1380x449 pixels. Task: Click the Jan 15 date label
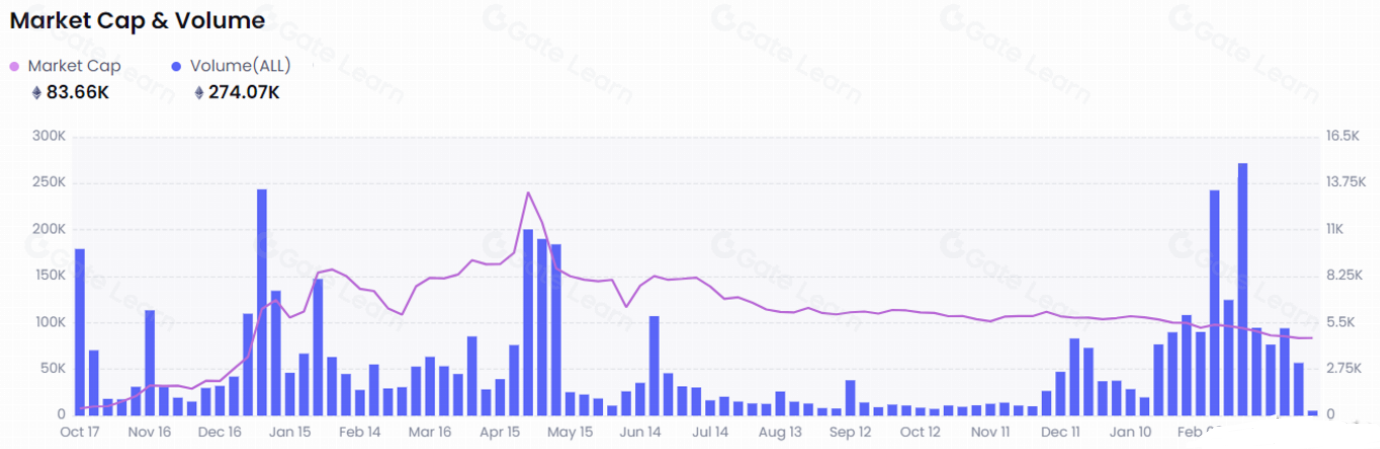coord(290,433)
